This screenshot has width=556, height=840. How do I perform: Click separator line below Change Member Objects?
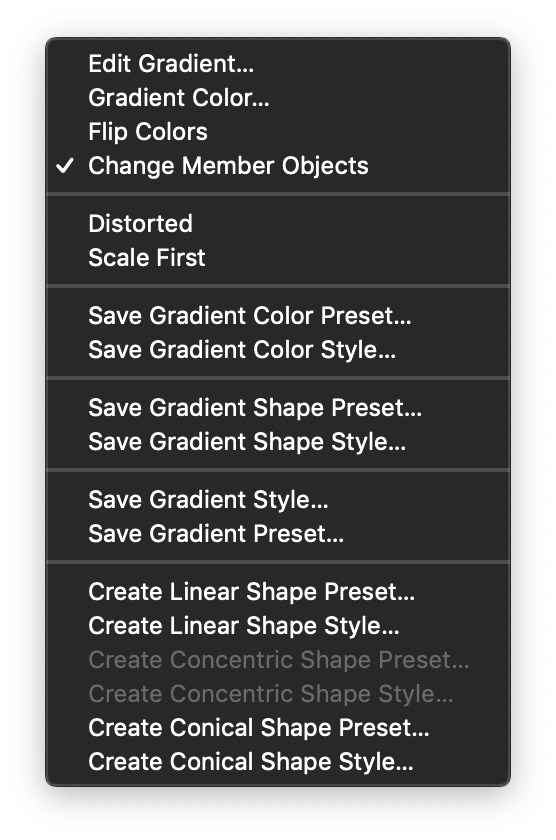tap(278, 194)
